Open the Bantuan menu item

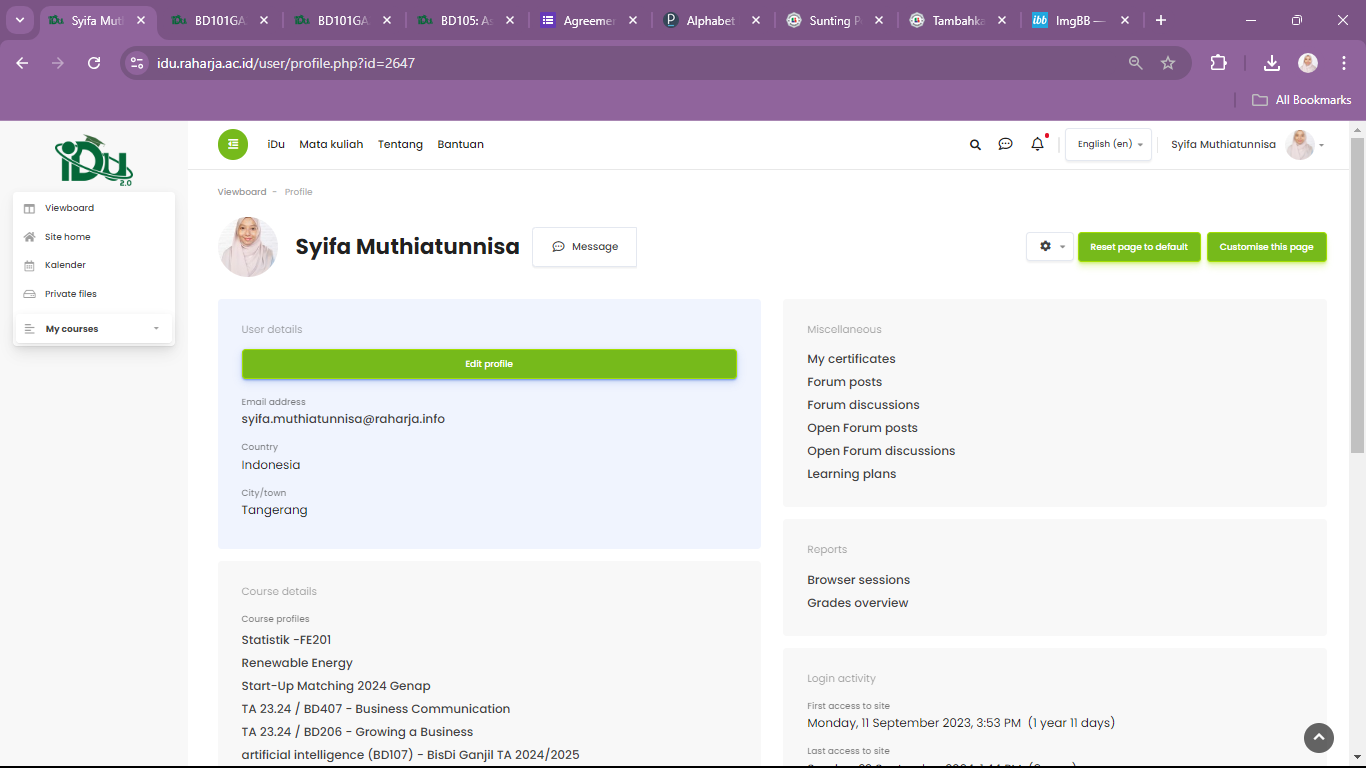coord(460,144)
